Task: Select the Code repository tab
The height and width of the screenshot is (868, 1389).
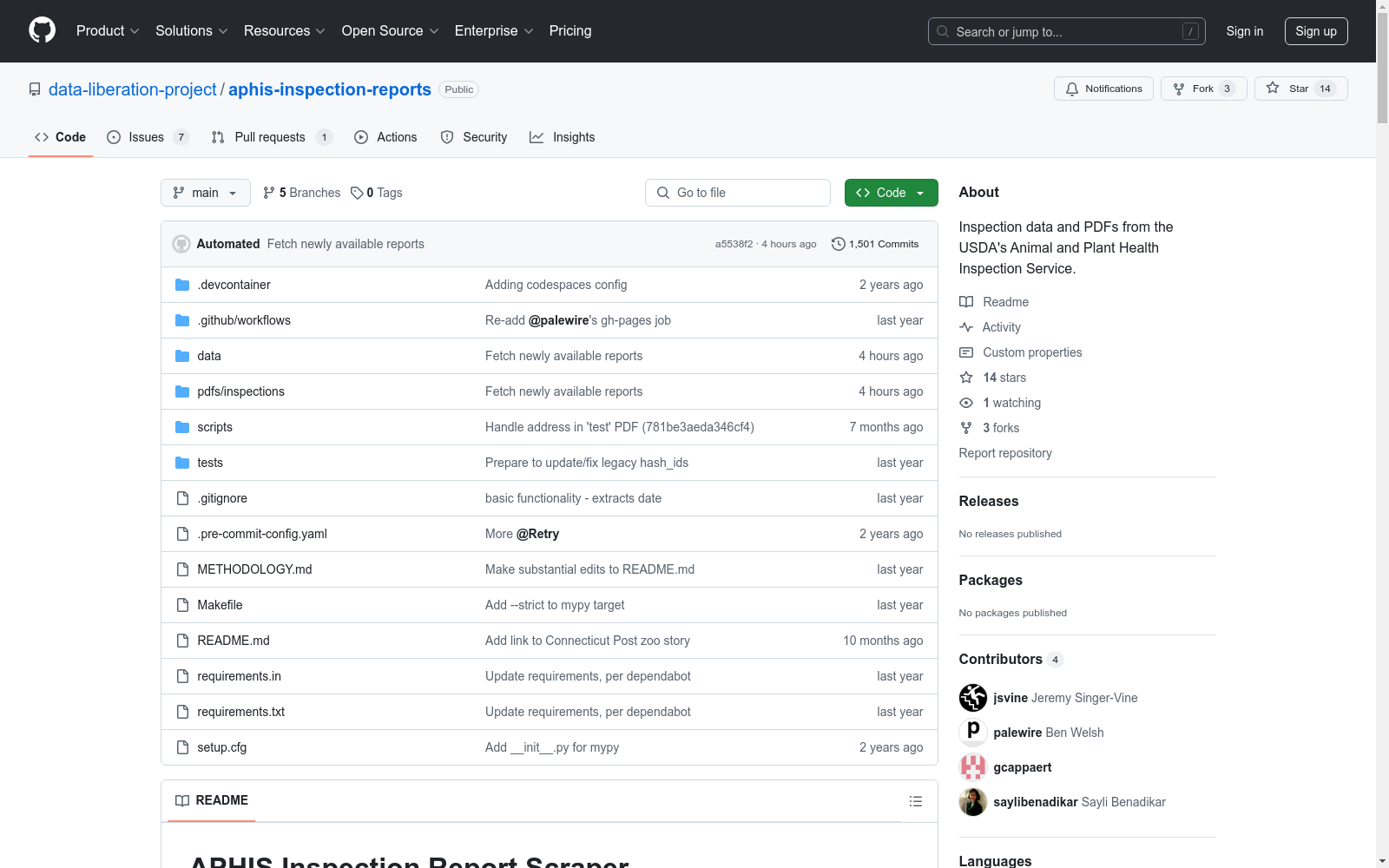Action: [61, 137]
